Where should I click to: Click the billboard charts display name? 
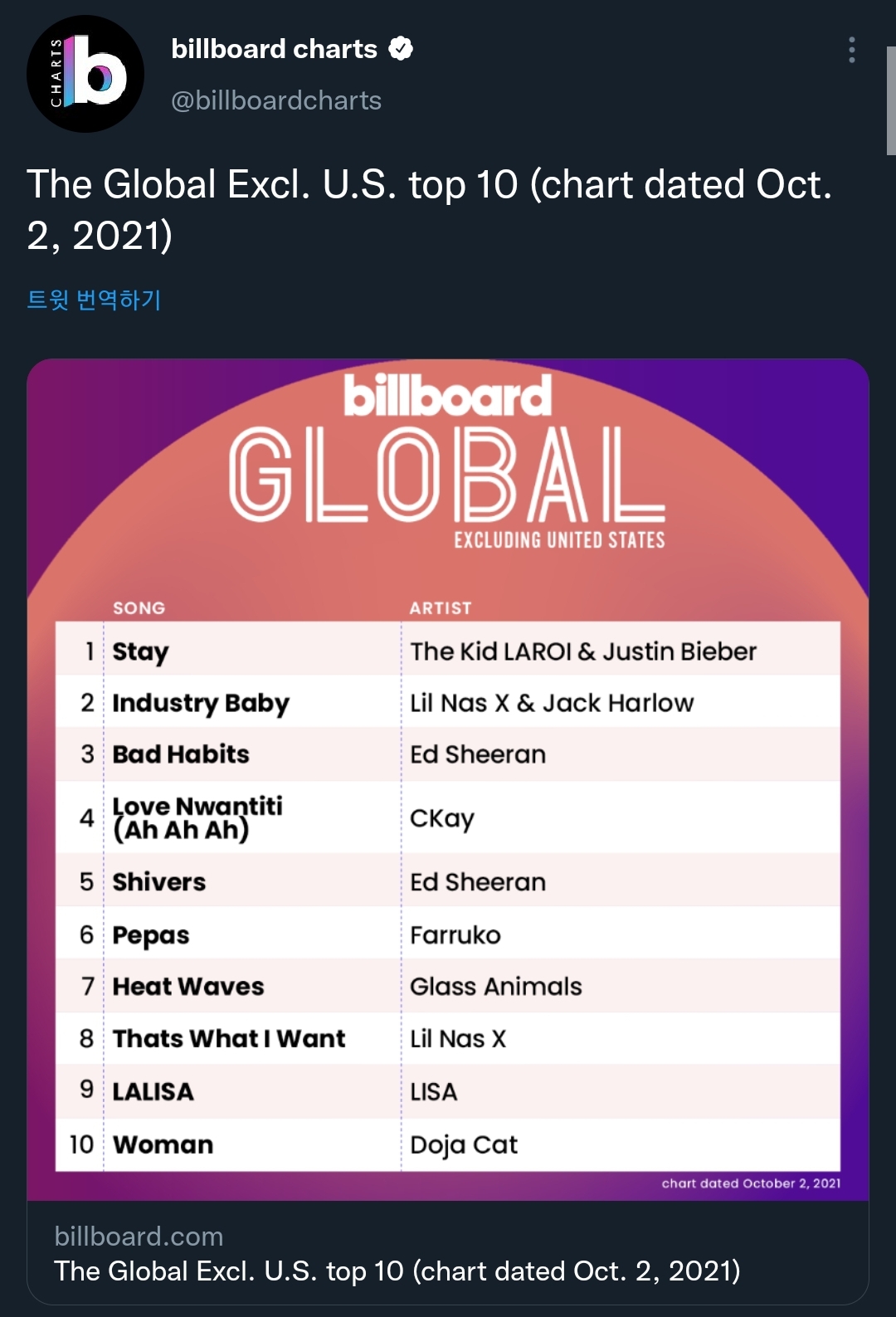pos(274,49)
